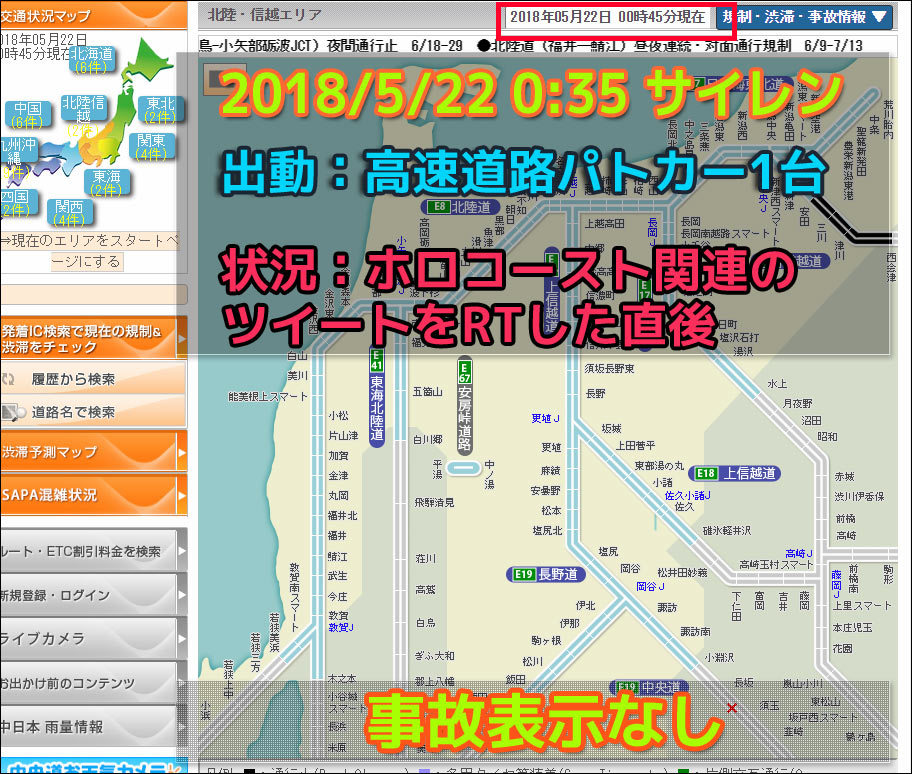Click 飛騨清見 interchange label
Viewport: 912px width, 774px height.
click(434, 502)
